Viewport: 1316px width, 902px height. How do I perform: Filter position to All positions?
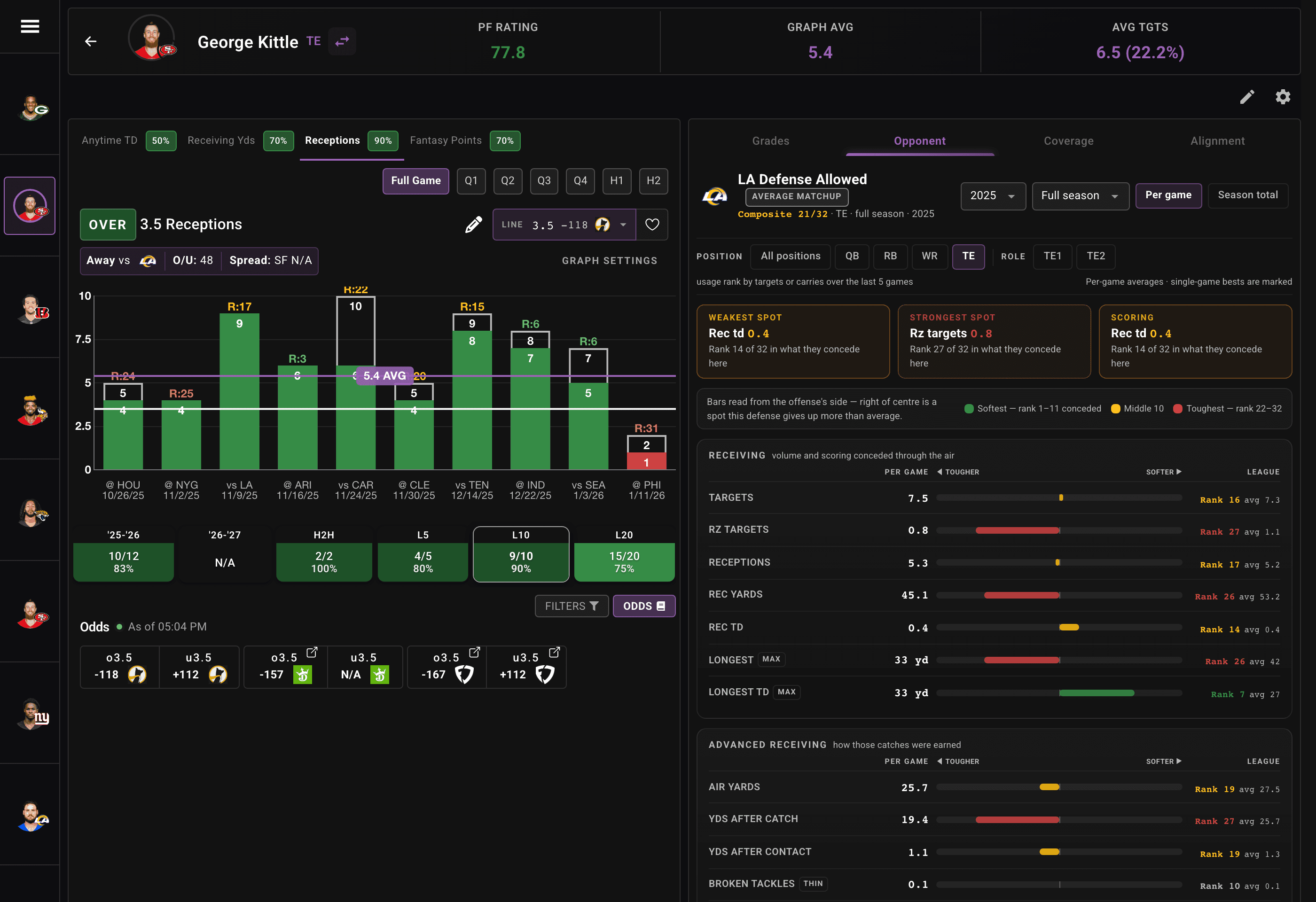tap(791, 257)
